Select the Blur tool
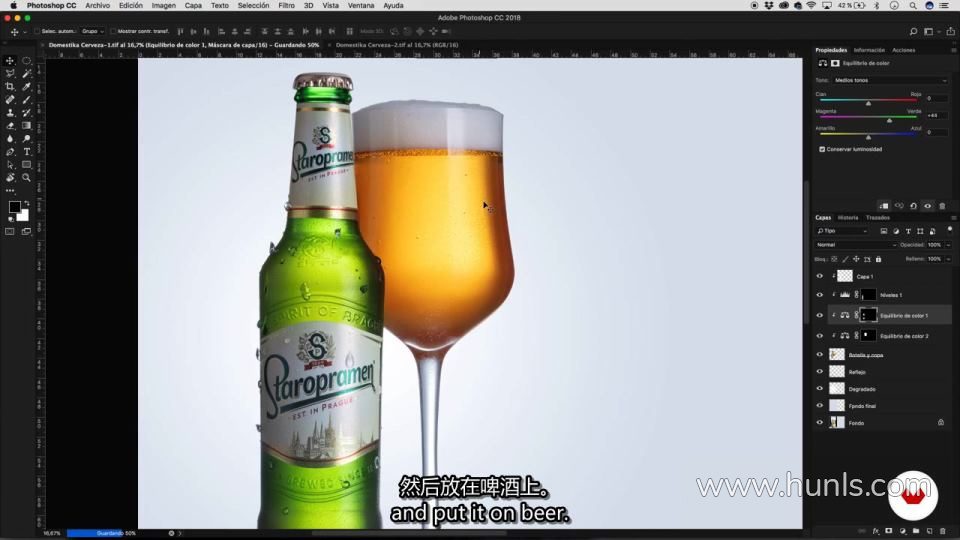Image resolution: width=960 pixels, height=540 pixels. 10,139
